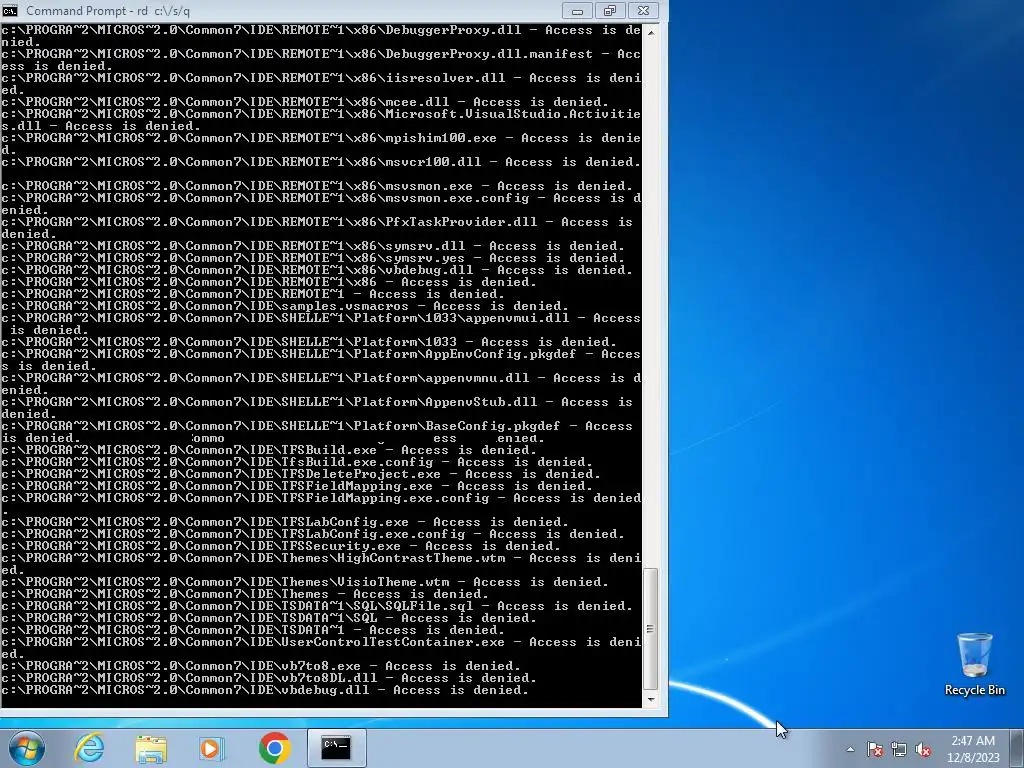The image size is (1024, 768).
Task: Click the iisresolver.dll line
Action: [x=321, y=84]
